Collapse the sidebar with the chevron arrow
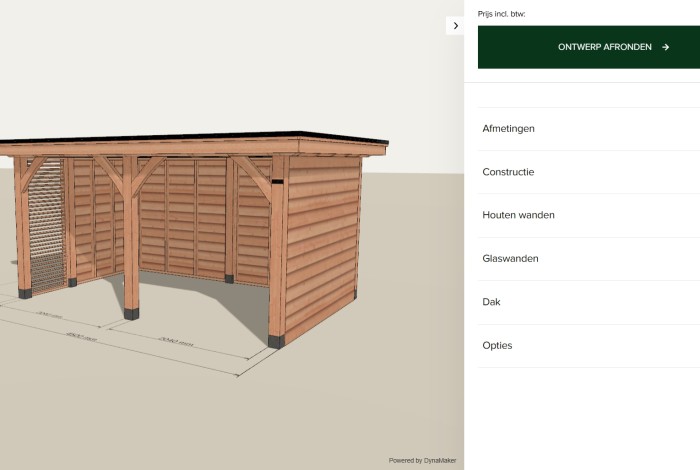Viewport: 700px width, 470px height. pos(456,26)
